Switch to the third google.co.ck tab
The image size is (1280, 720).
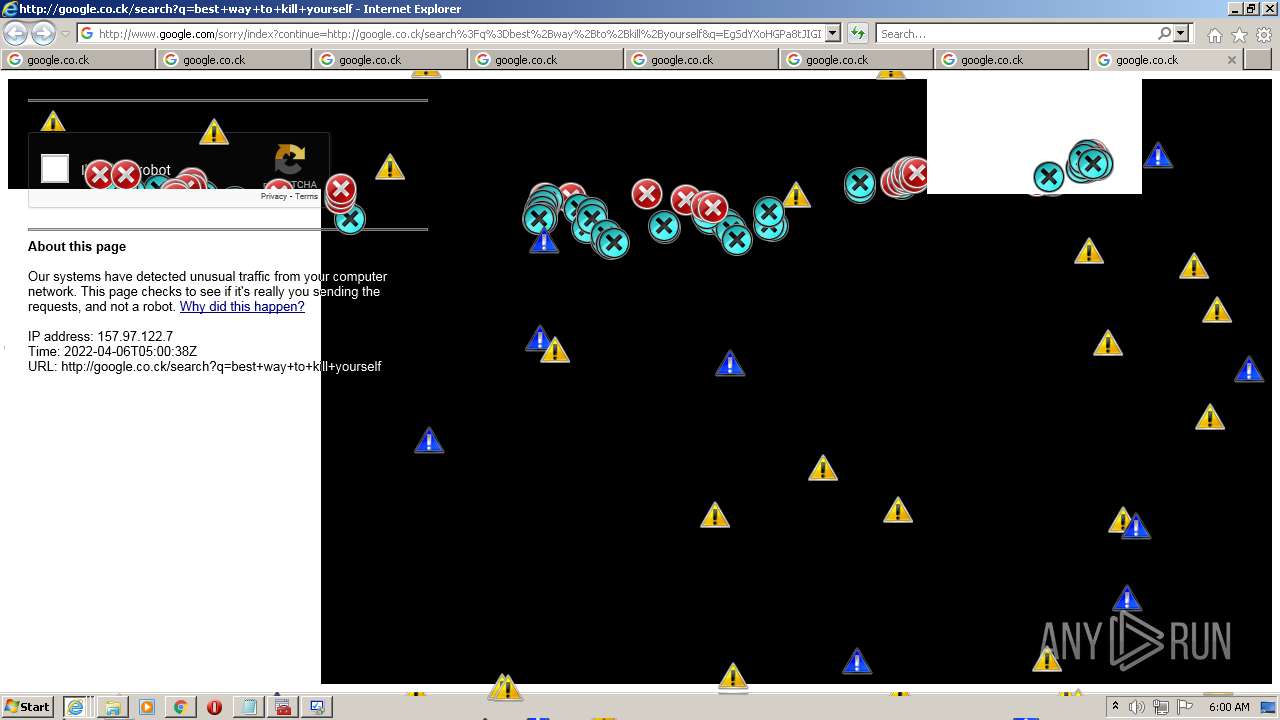pos(391,60)
